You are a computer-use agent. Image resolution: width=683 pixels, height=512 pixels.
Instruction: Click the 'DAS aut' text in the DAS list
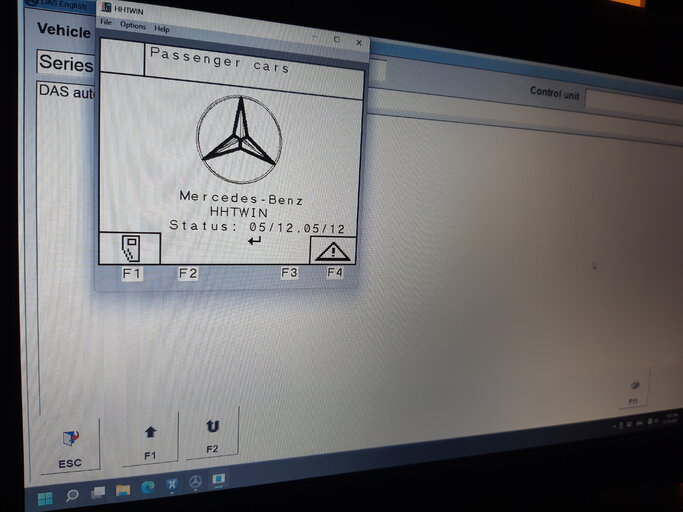[67, 92]
